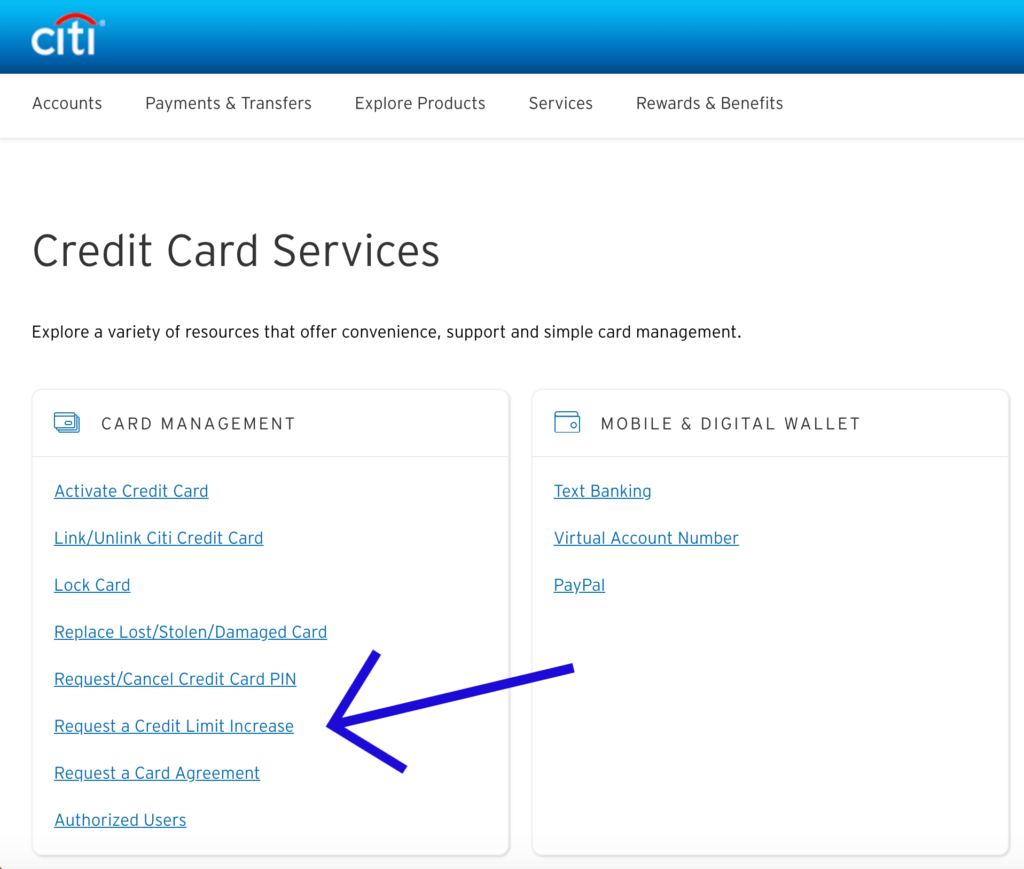Viewport: 1024px width, 869px height.
Task: Follow the Activate Credit Card link
Action: pos(131,491)
